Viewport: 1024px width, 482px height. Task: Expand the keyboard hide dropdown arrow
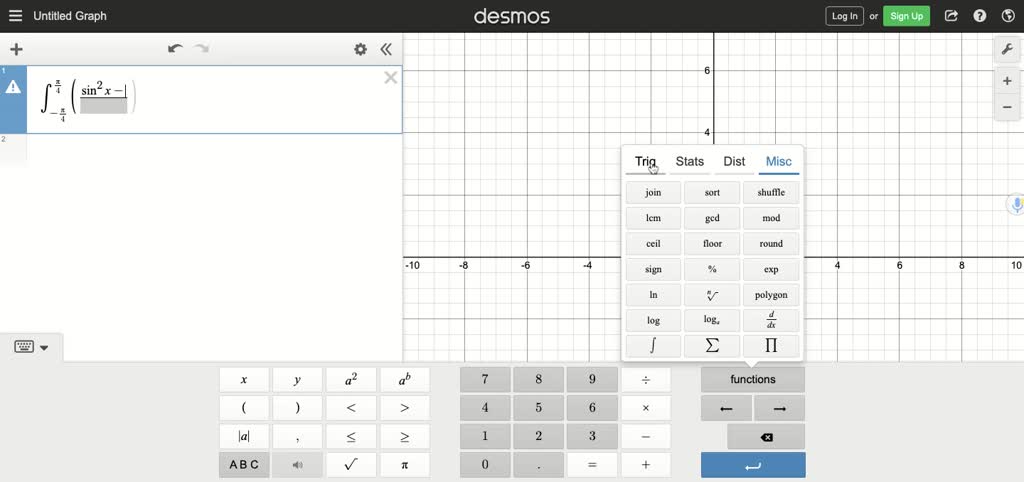point(44,347)
